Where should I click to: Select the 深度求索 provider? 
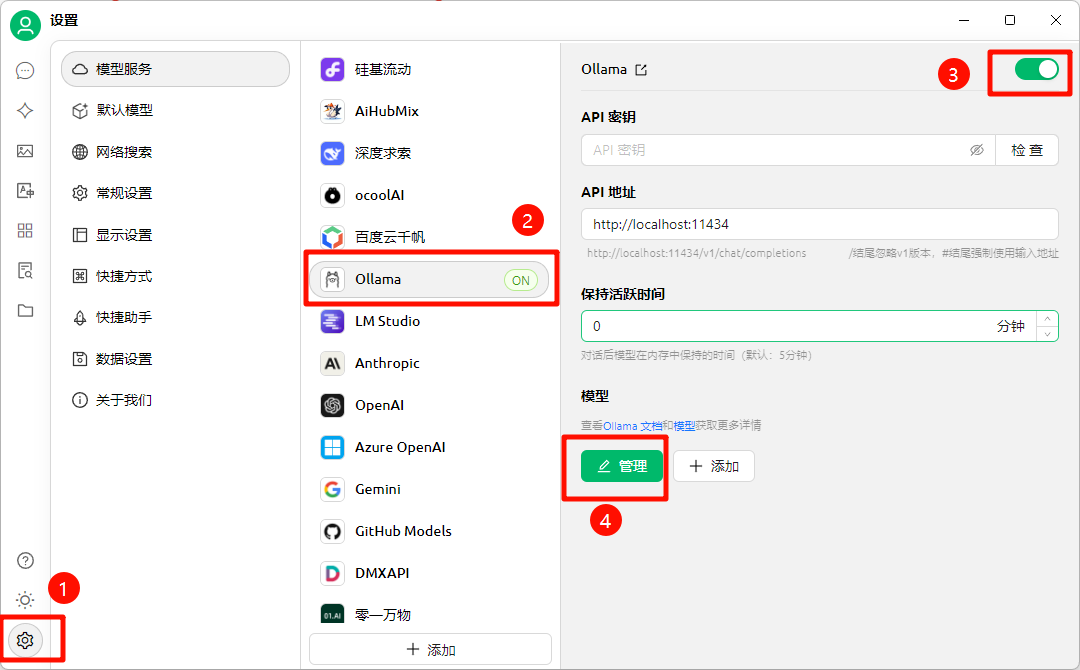pyautogui.click(x=429, y=154)
